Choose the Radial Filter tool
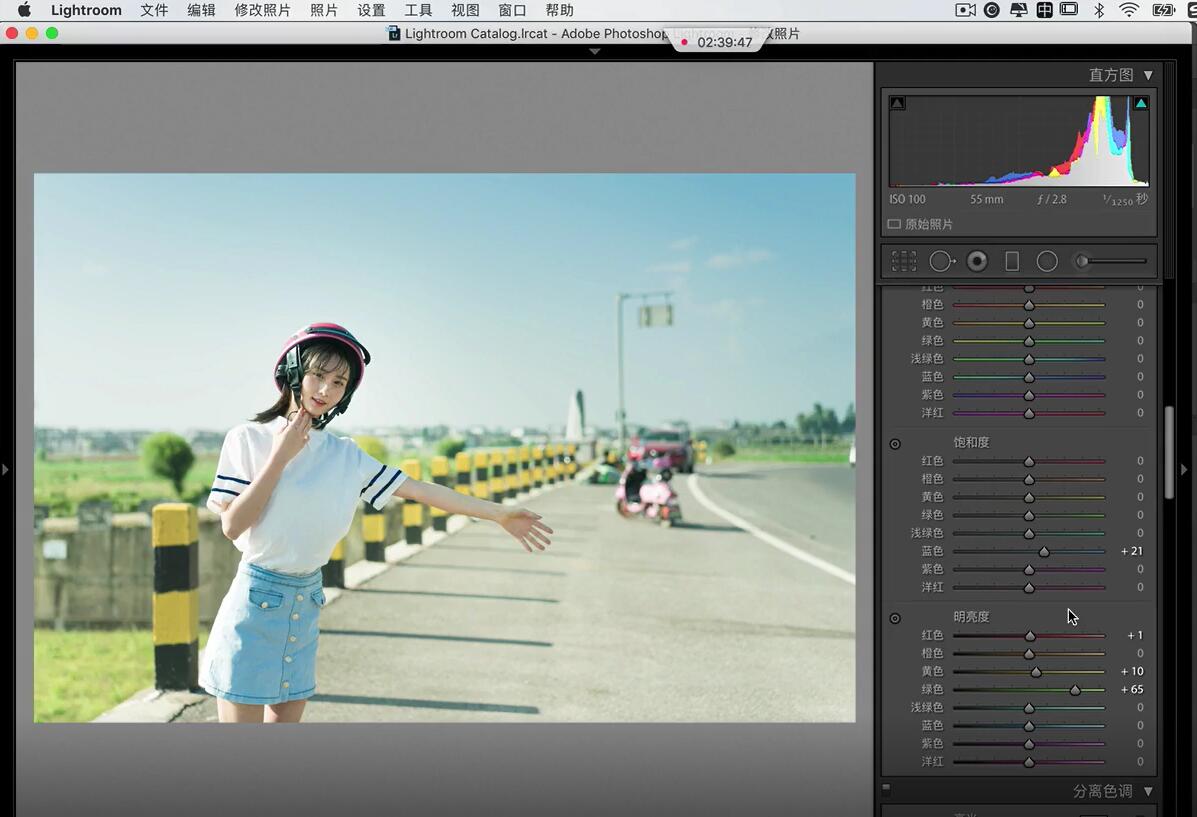Screen dimensions: 1197x817 pyautogui.click(x=1047, y=261)
